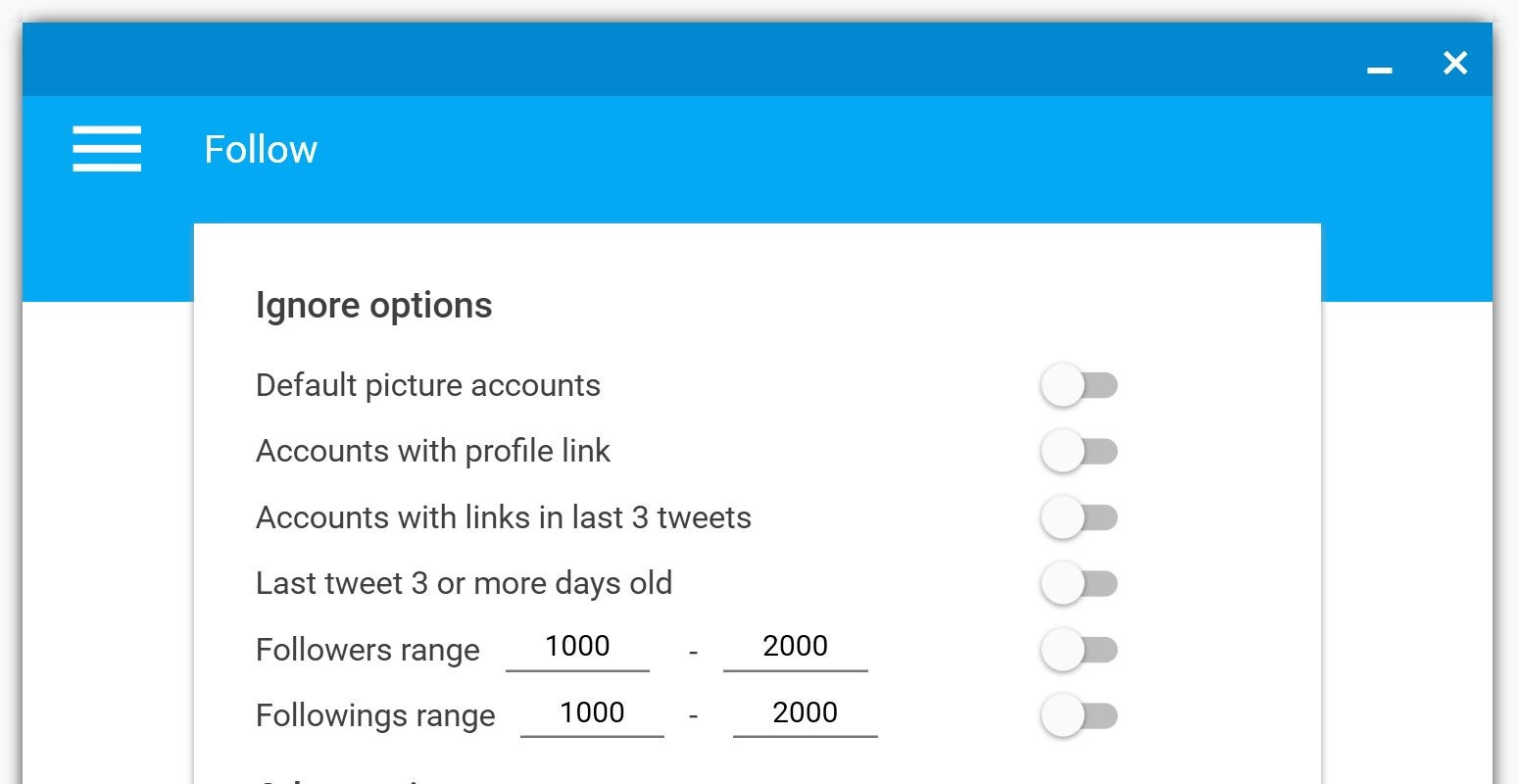
Task: Select the Followings range minimum field
Action: (592, 712)
